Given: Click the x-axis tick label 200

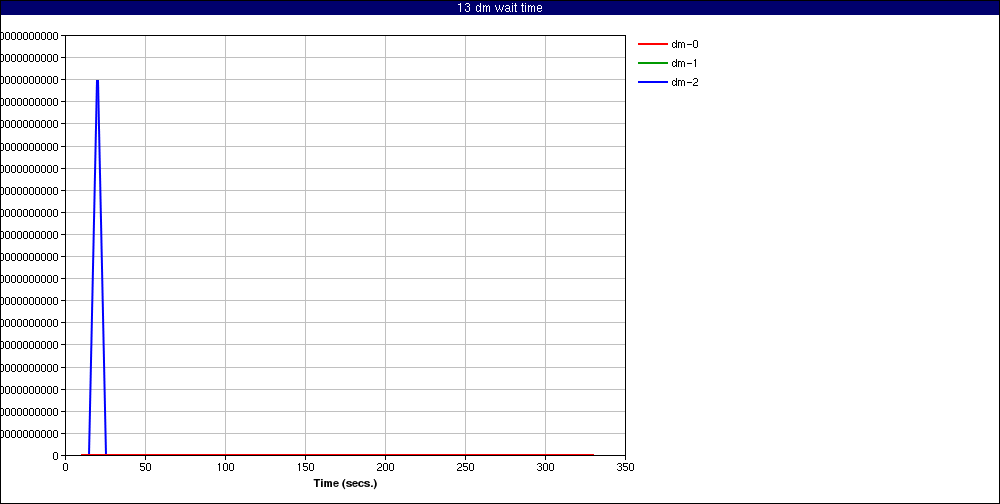Looking at the screenshot, I should [385, 467].
